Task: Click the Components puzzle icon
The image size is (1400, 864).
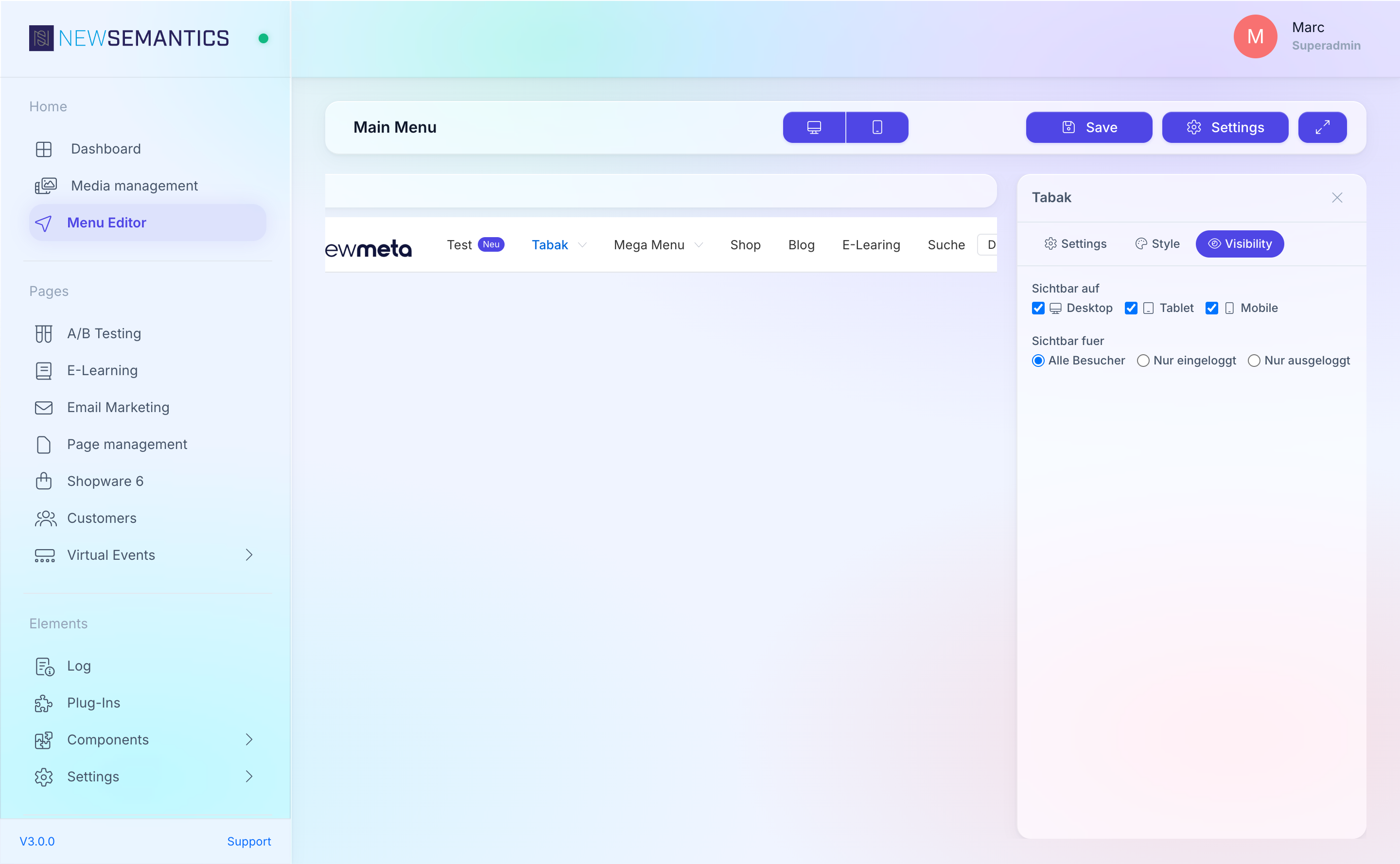Action: tap(43, 740)
